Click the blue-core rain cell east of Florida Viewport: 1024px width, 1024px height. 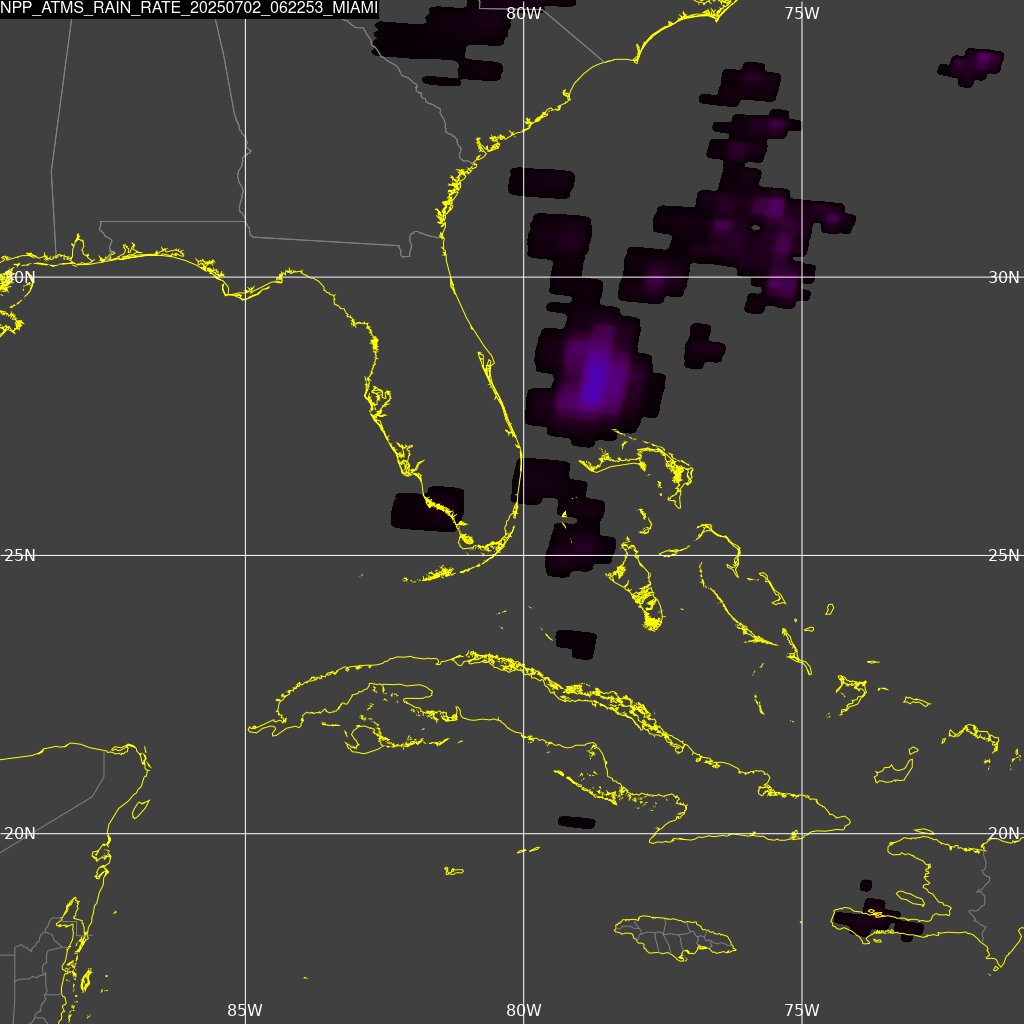tap(594, 379)
